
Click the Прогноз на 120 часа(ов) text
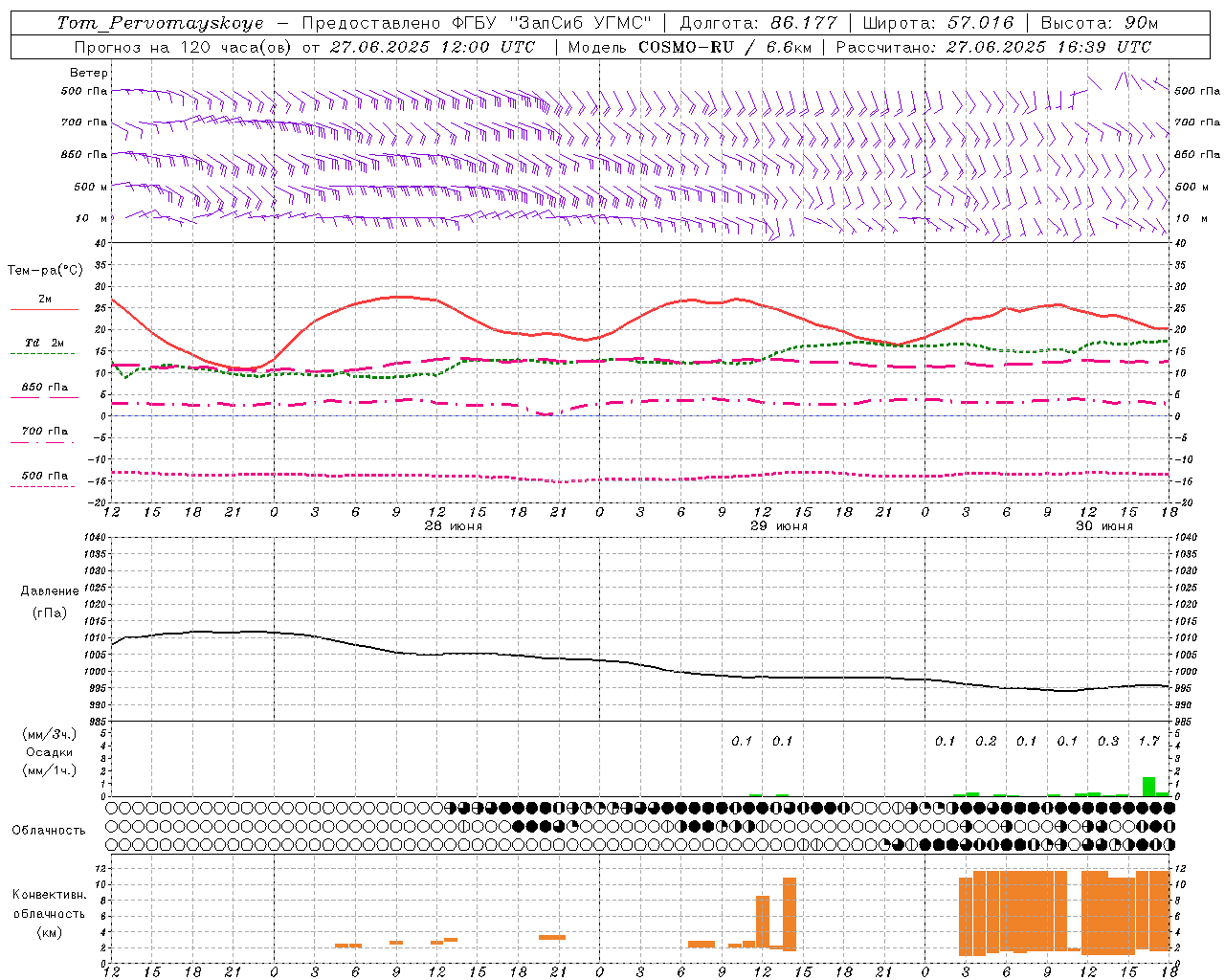185,47
